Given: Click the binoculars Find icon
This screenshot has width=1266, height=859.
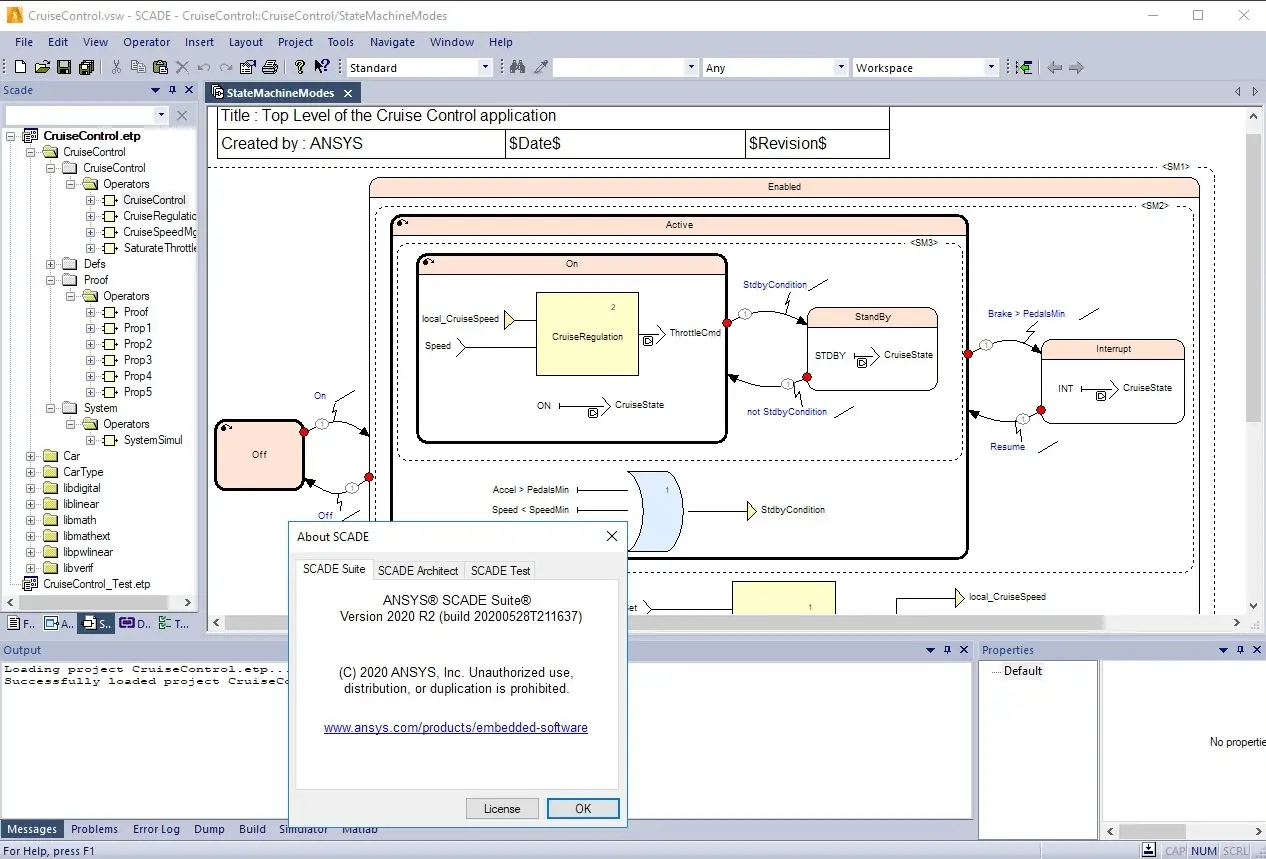Looking at the screenshot, I should point(517,67).
